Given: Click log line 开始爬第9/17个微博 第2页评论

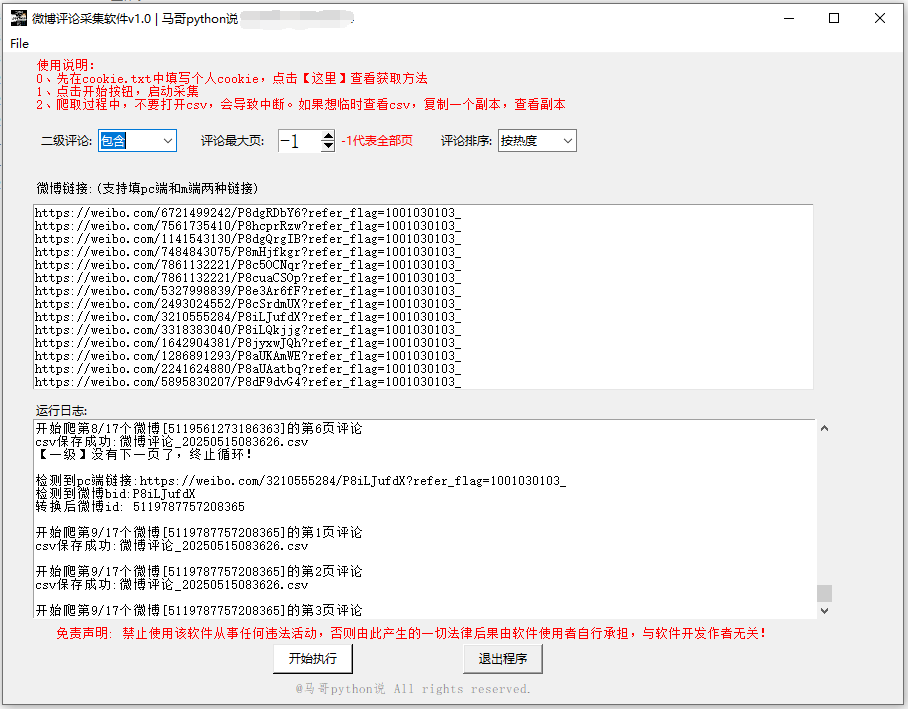Looking at the screenshot, I should pos(199,572).
